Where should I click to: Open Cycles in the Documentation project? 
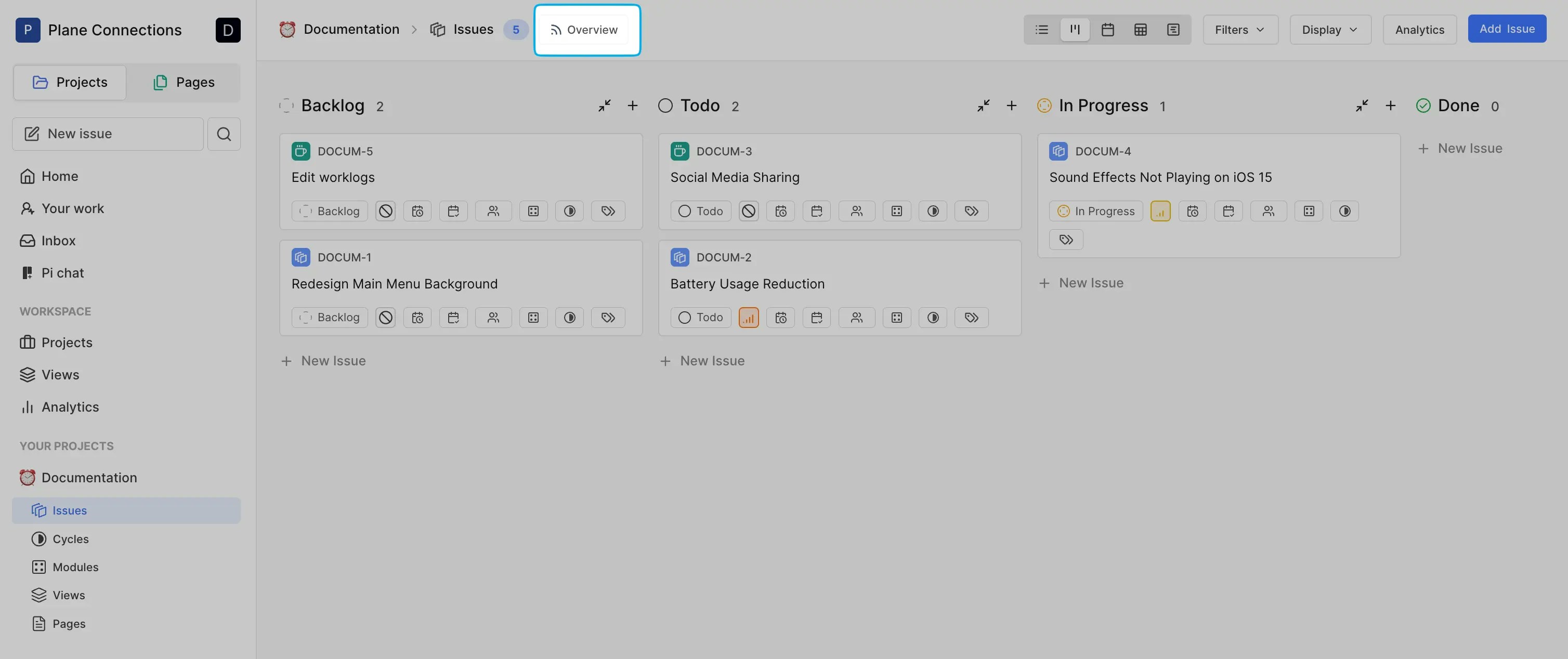(70, 539)
